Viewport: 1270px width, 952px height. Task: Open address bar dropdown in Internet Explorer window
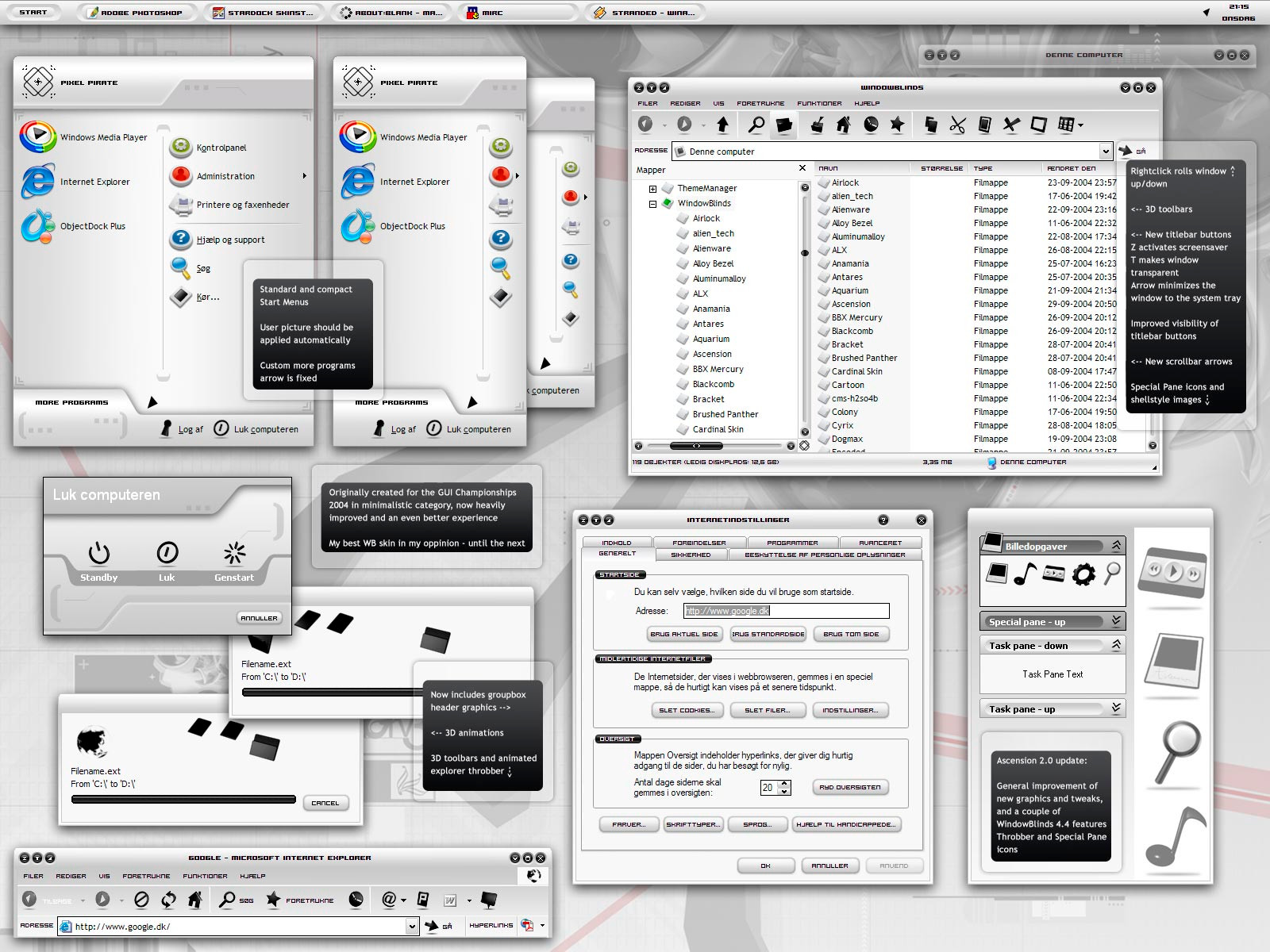click(412, 925)
